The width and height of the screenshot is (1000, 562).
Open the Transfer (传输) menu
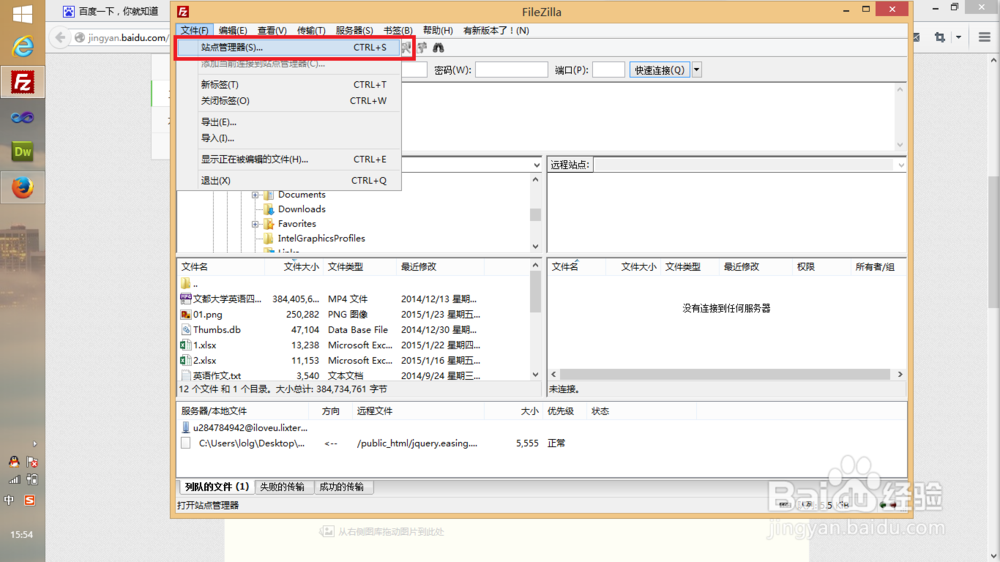coord(311,30)
